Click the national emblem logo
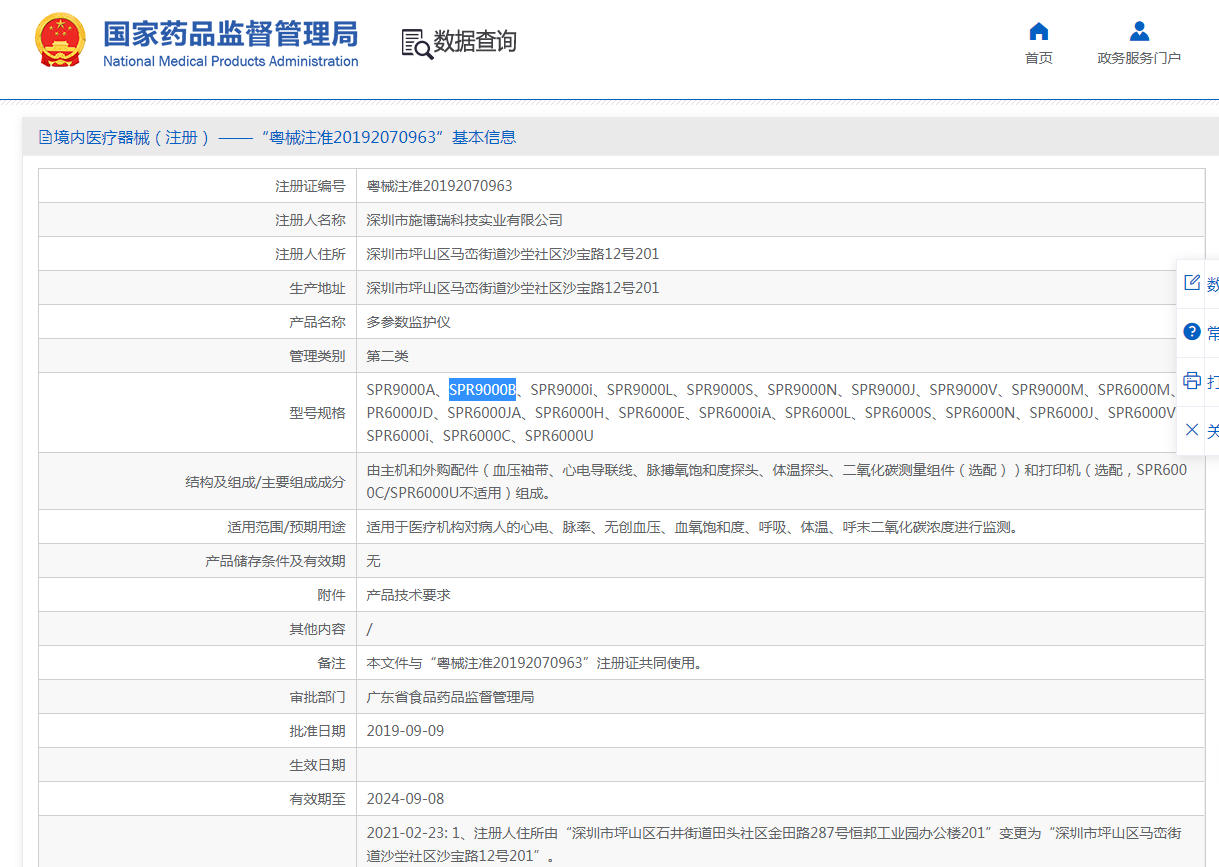1219x867 pixels. pos(60,42)
